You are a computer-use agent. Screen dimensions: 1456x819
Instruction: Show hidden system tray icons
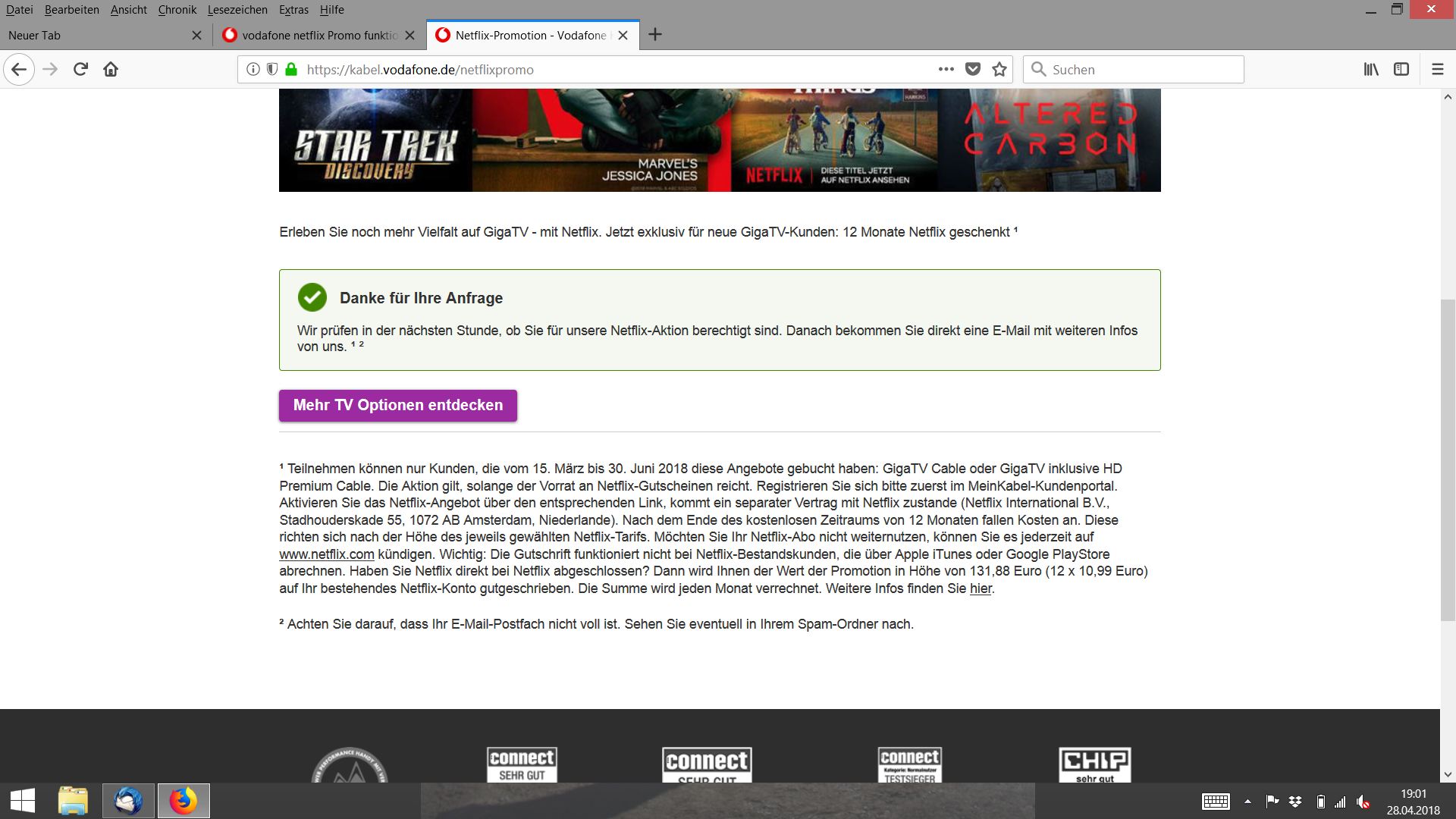(x=1247, y=801)
